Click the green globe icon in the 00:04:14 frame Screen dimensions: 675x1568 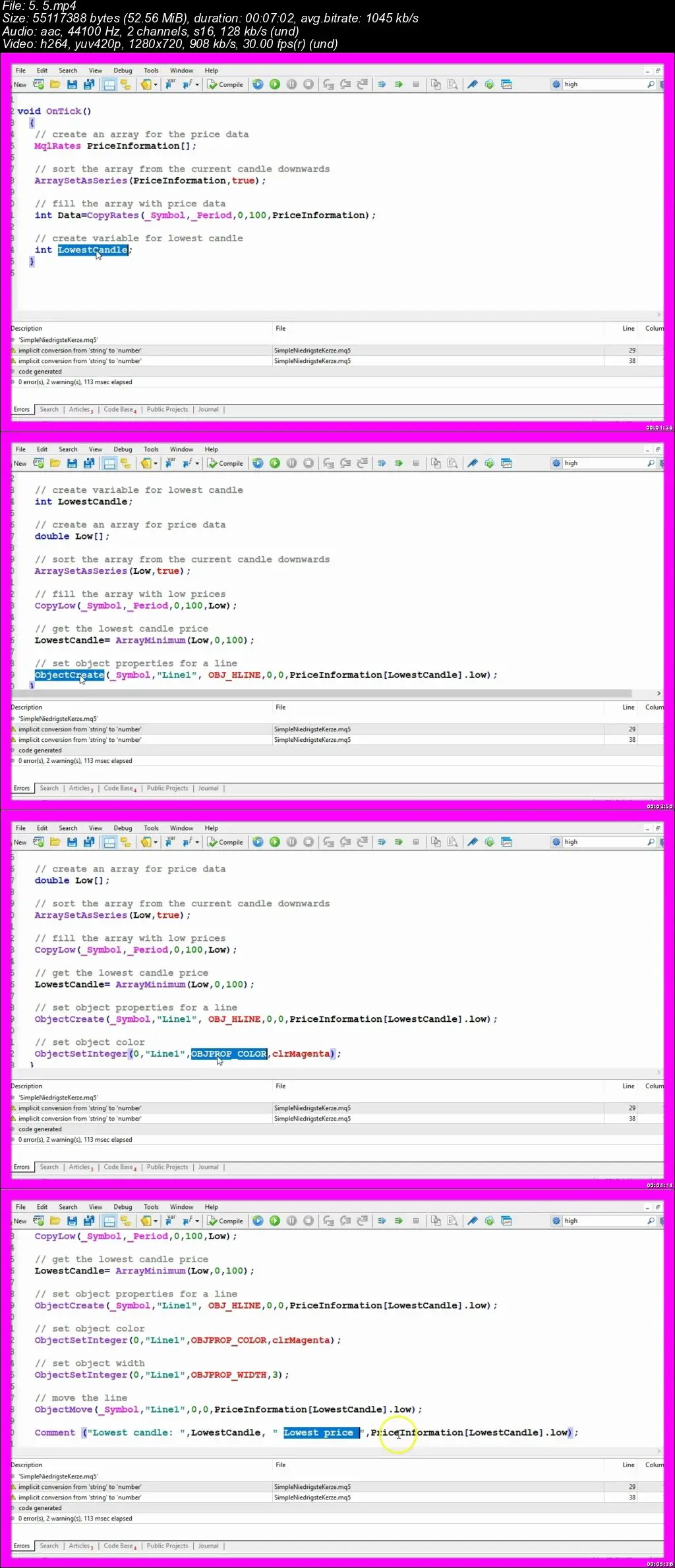(489, 842)
